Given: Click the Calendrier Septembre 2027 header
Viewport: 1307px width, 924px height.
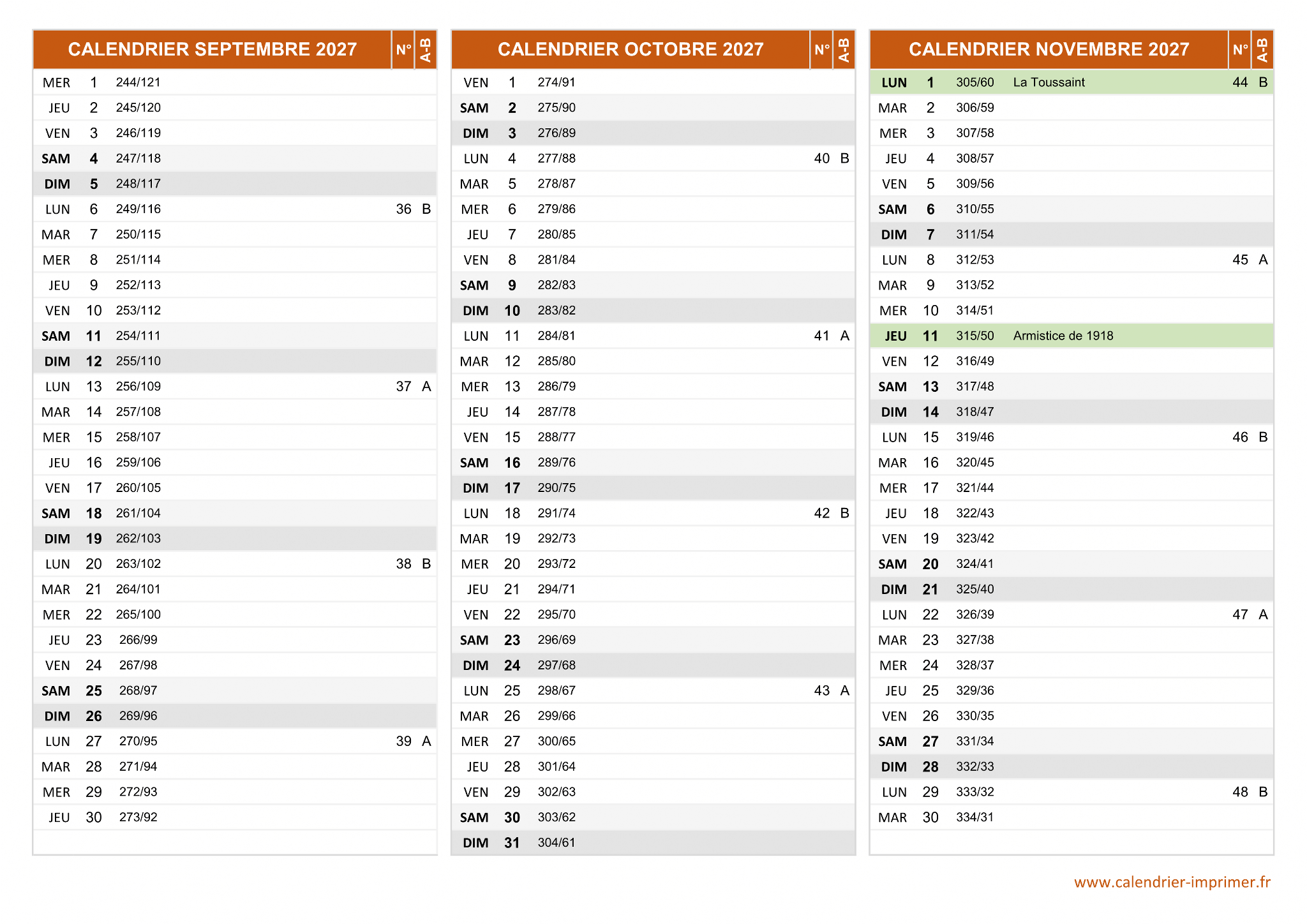Looking at the screenshot, I should (x=212, y=49).
